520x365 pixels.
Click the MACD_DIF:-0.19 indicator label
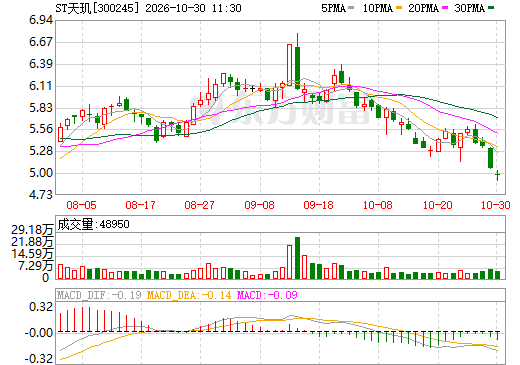(99, 295)
